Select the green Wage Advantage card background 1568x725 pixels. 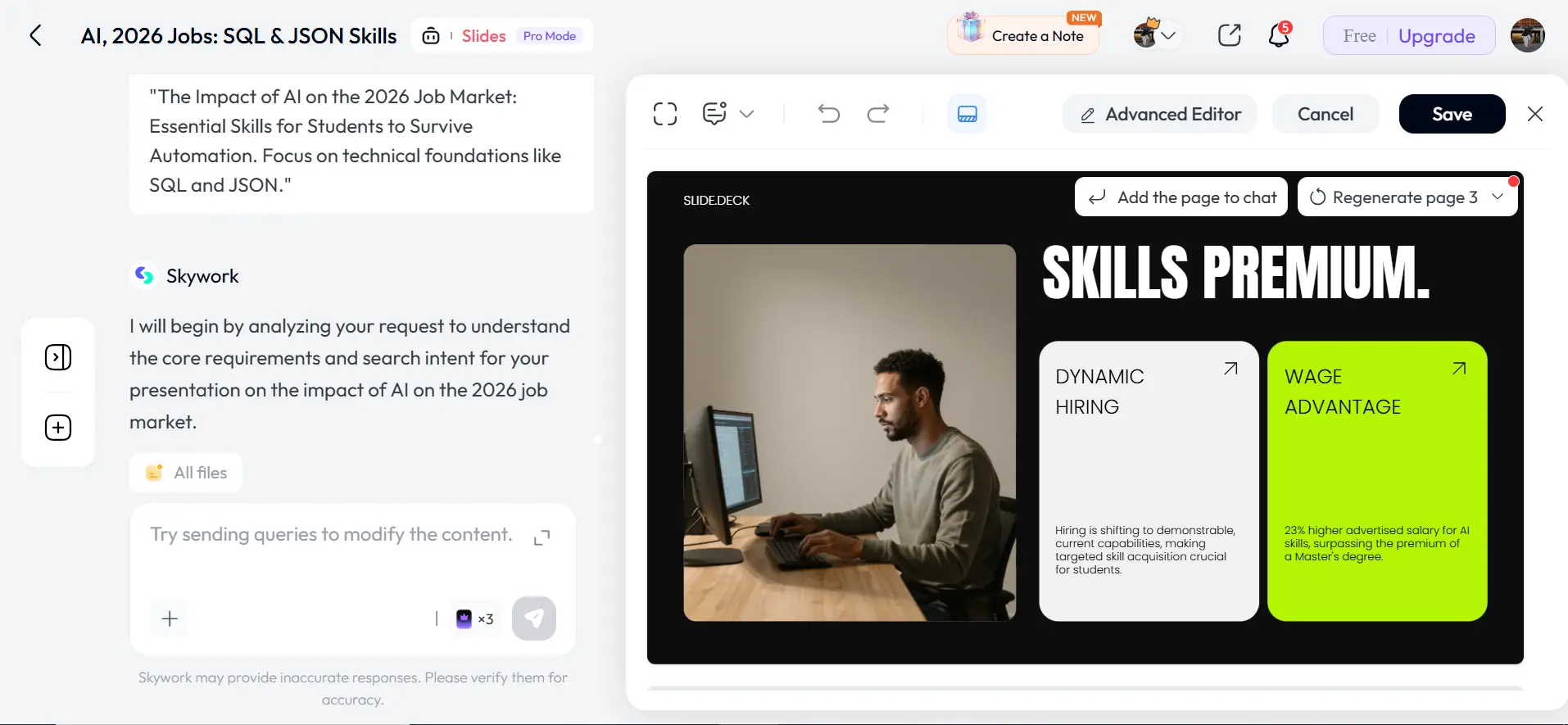point(1377,481)
